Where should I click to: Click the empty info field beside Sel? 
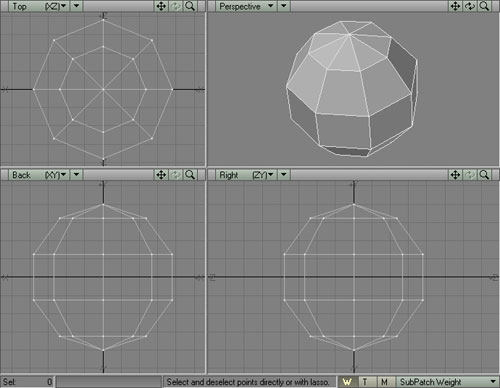(108, 382)
